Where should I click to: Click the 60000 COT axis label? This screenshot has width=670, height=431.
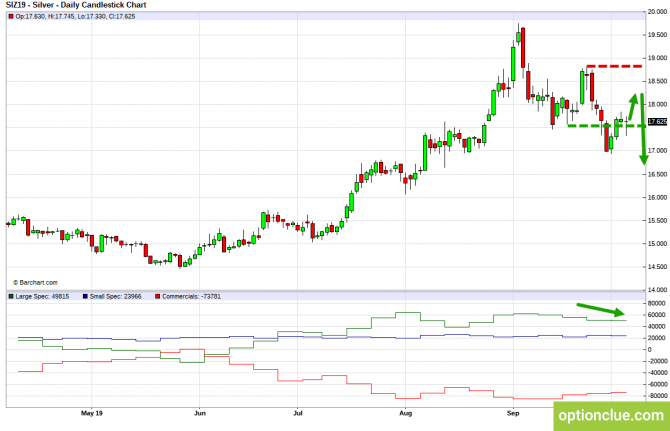(x=656, y=315)
